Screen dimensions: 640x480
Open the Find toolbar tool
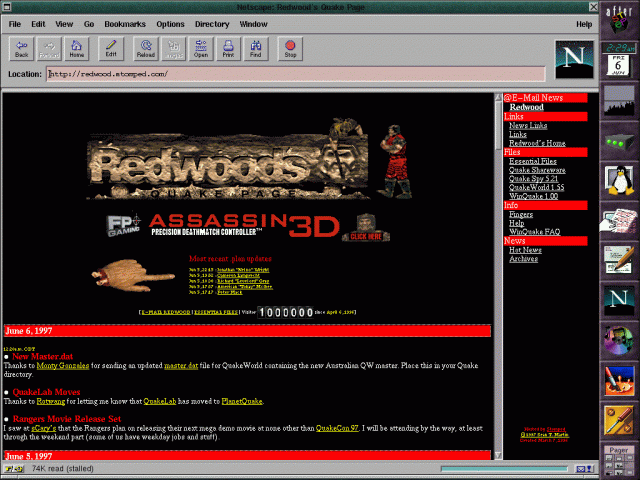(256, 47)
